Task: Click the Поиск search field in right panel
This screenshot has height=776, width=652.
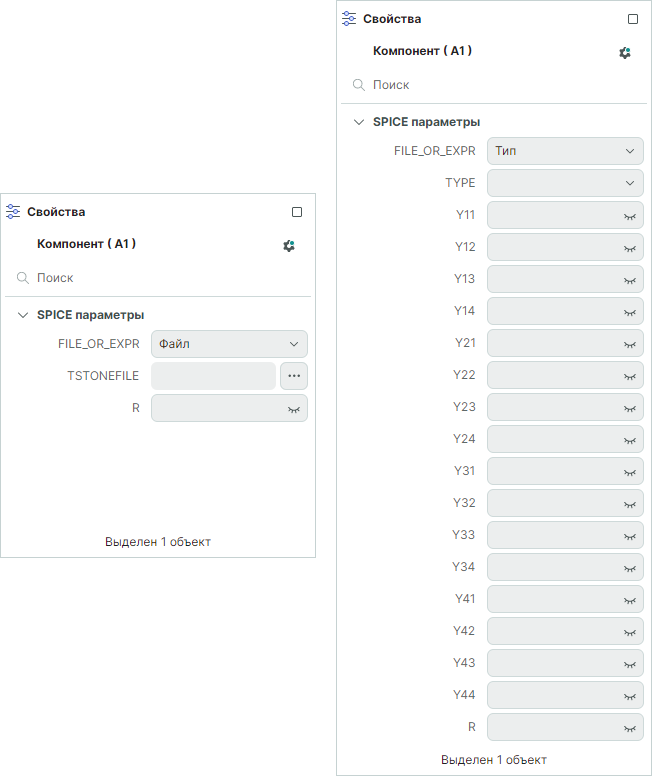Action: click(x=500, y=85)
